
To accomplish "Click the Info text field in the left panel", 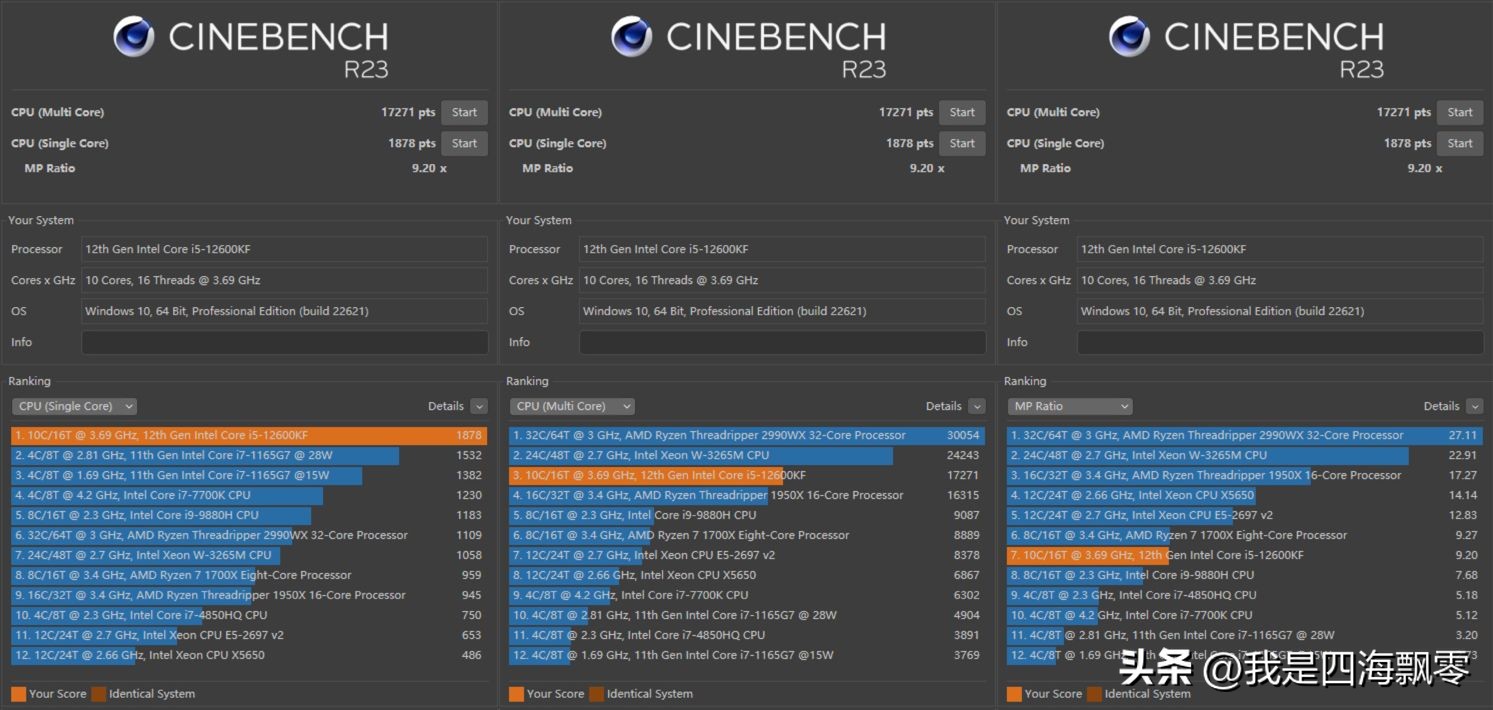I will click(x=284, y=342).
